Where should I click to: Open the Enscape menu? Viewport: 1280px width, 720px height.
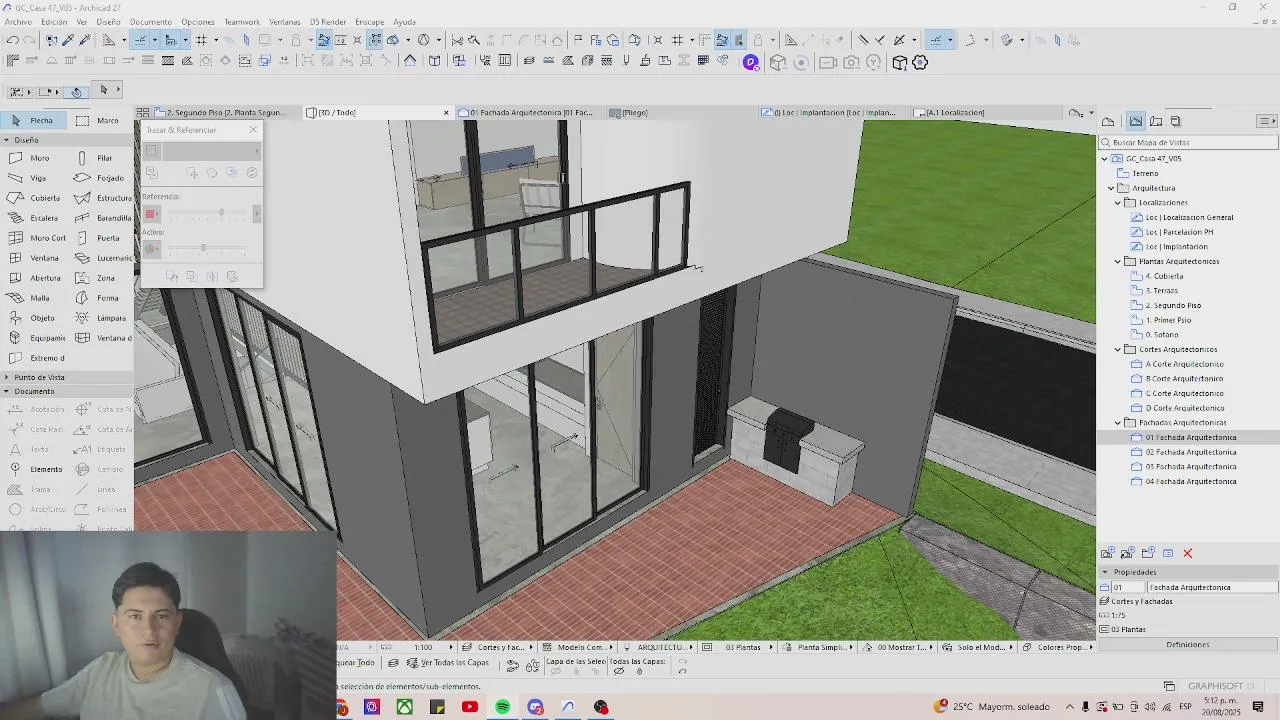coord(369,21)
